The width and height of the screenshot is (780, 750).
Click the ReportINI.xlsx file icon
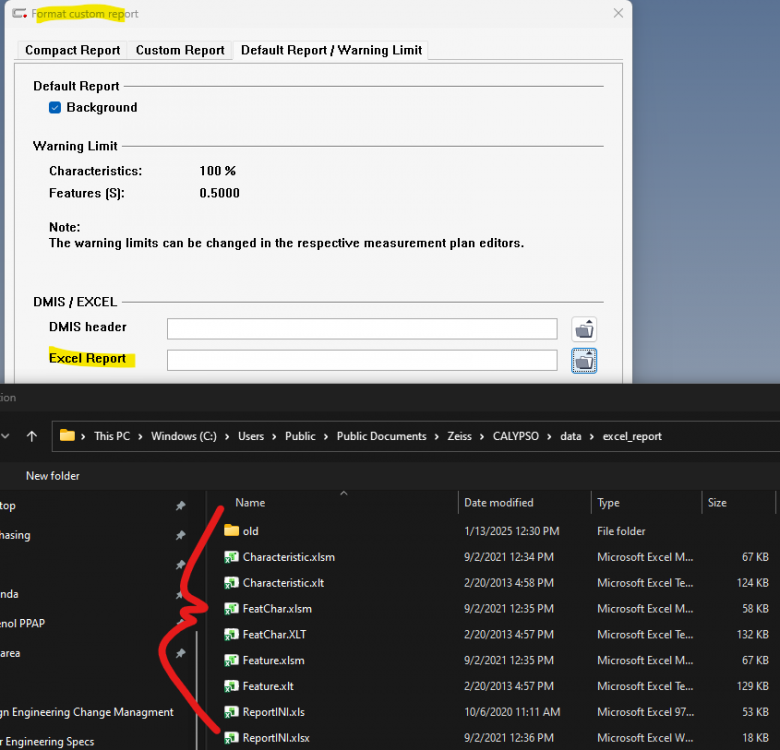coord(231,738)
